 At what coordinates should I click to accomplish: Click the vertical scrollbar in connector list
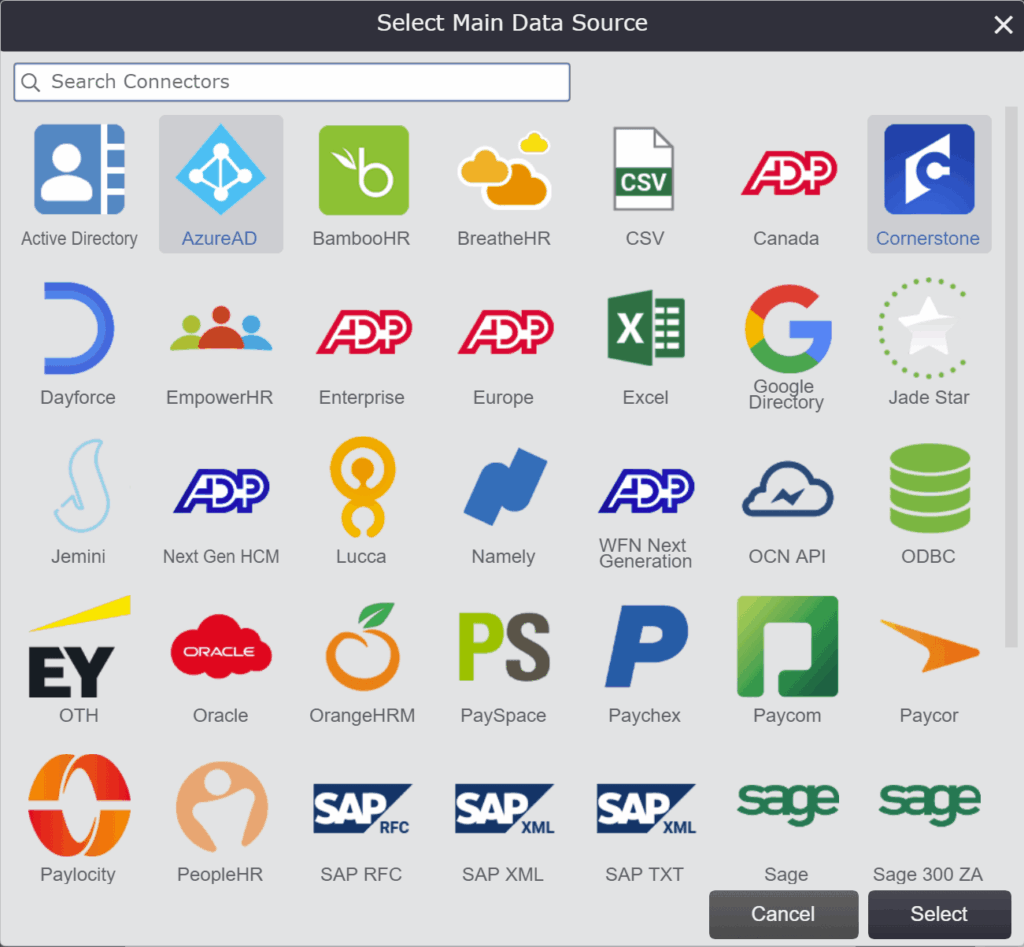pos(1011,380)
